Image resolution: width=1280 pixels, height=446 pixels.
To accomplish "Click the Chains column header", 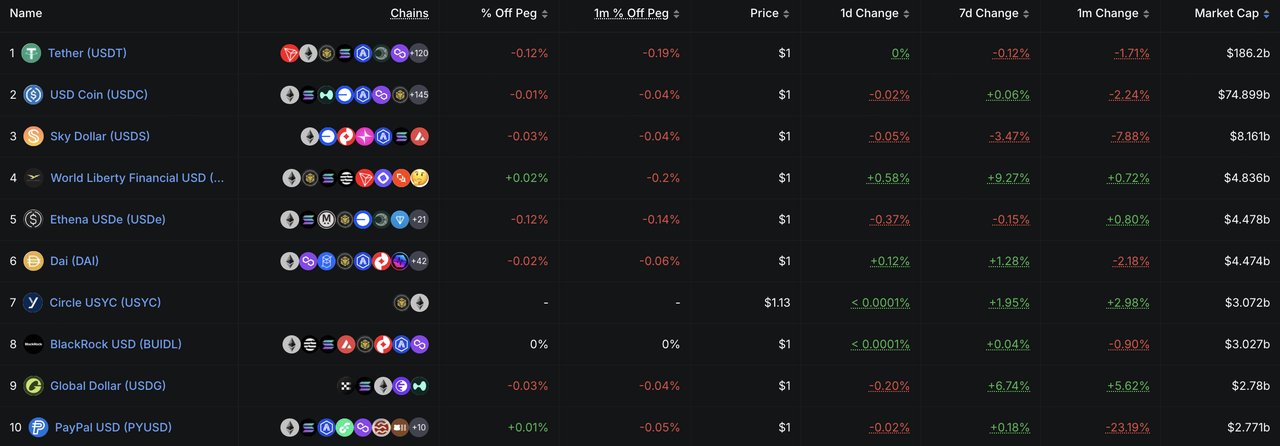I will (410, 14).
